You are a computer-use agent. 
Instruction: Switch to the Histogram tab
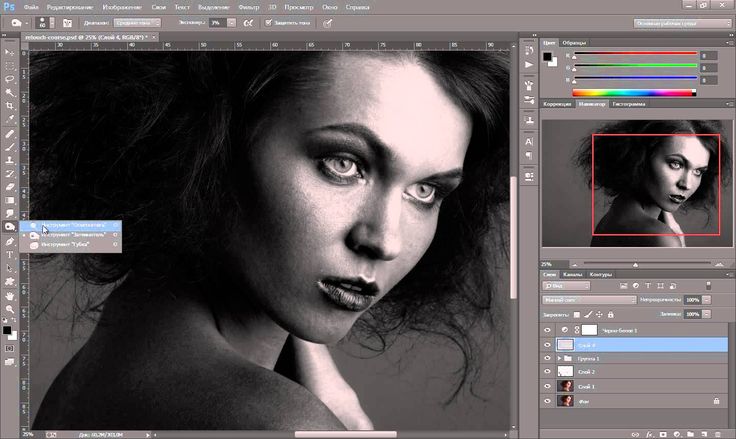(627, 103)
